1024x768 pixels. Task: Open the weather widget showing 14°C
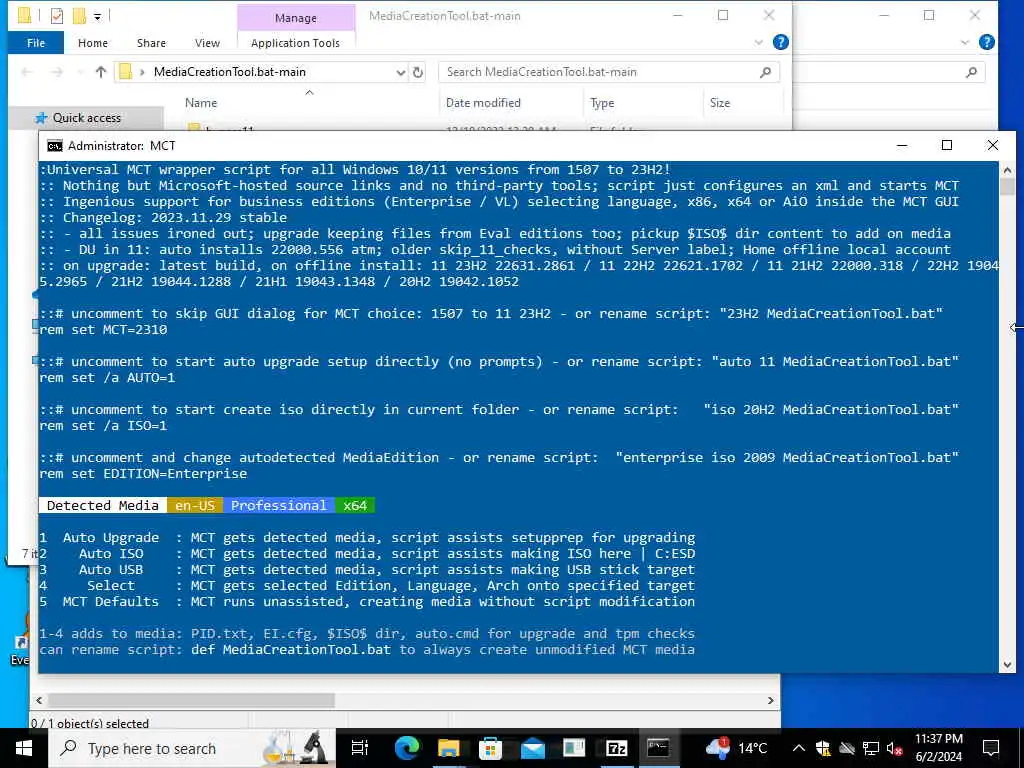coord(737,748)
